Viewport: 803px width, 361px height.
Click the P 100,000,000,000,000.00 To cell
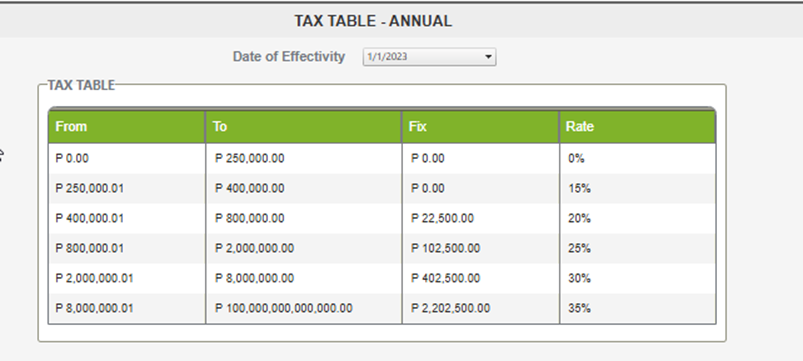[304, 308]
